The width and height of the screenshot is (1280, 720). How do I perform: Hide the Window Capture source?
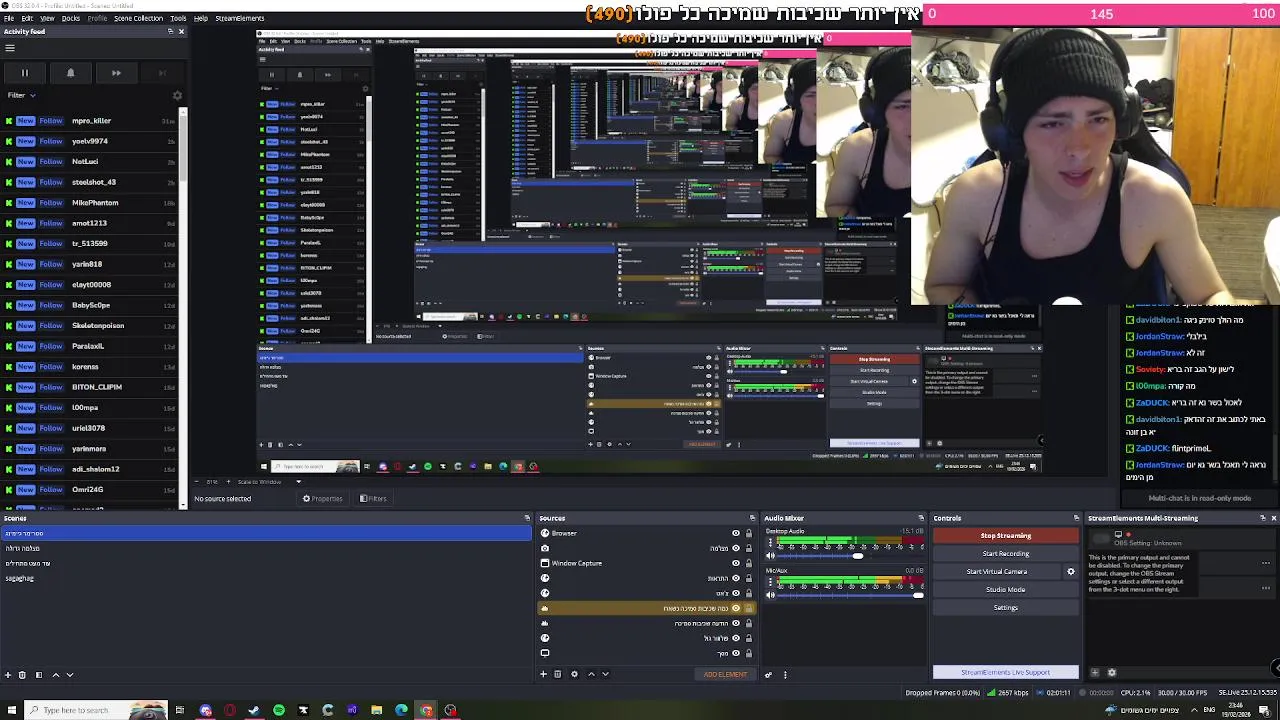[x=736, y=563]
